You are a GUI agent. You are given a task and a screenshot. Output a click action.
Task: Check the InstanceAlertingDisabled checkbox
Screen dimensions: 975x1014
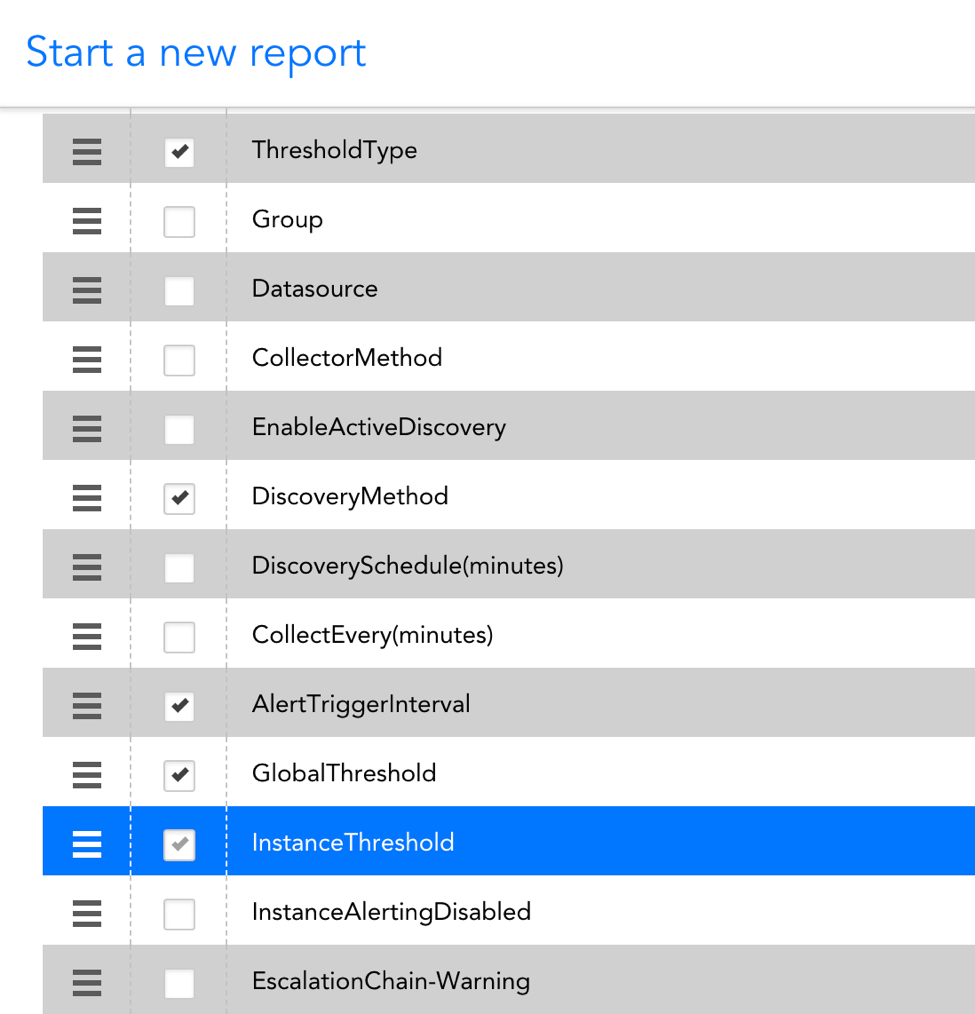tap(179, 912)
